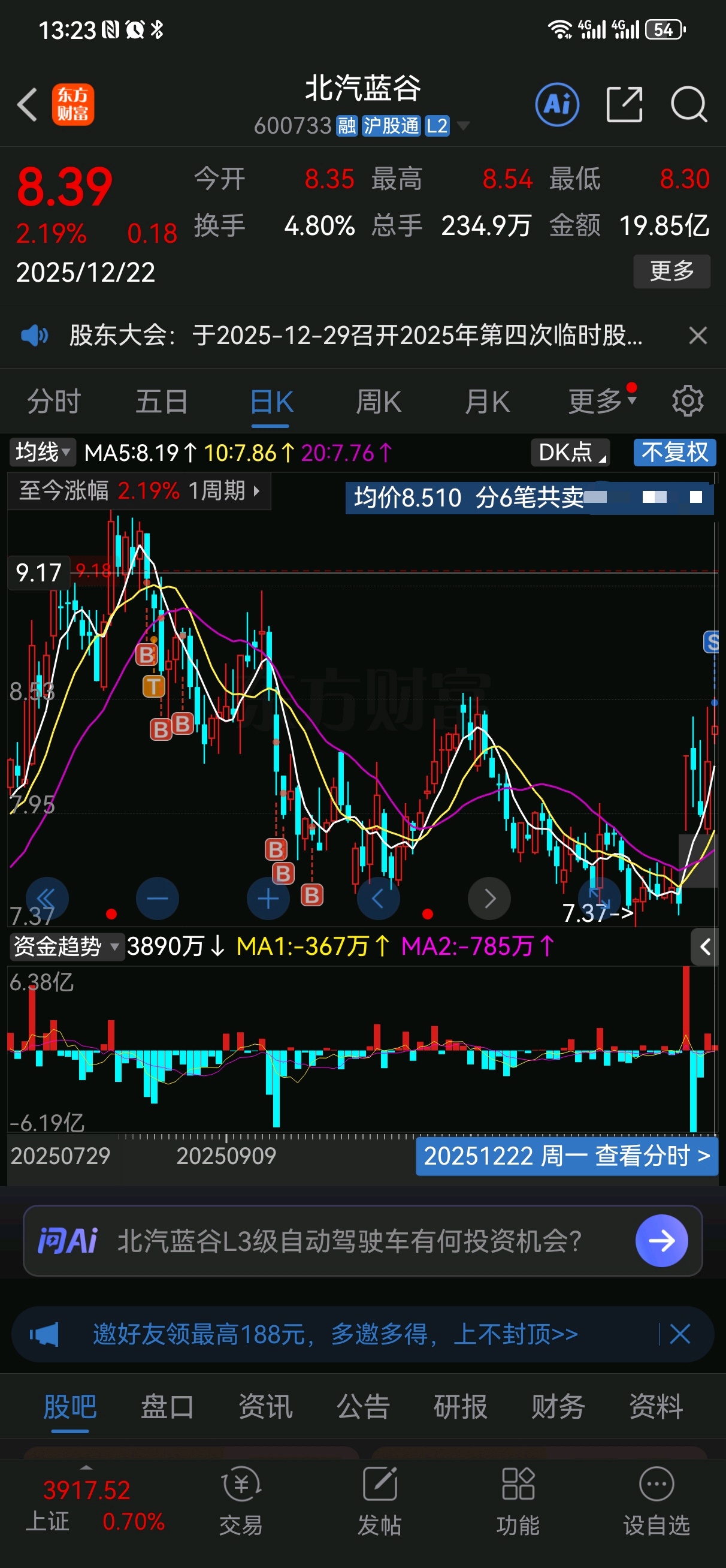
Task: Switch to 公告 tab
Action: [362, 1406]
